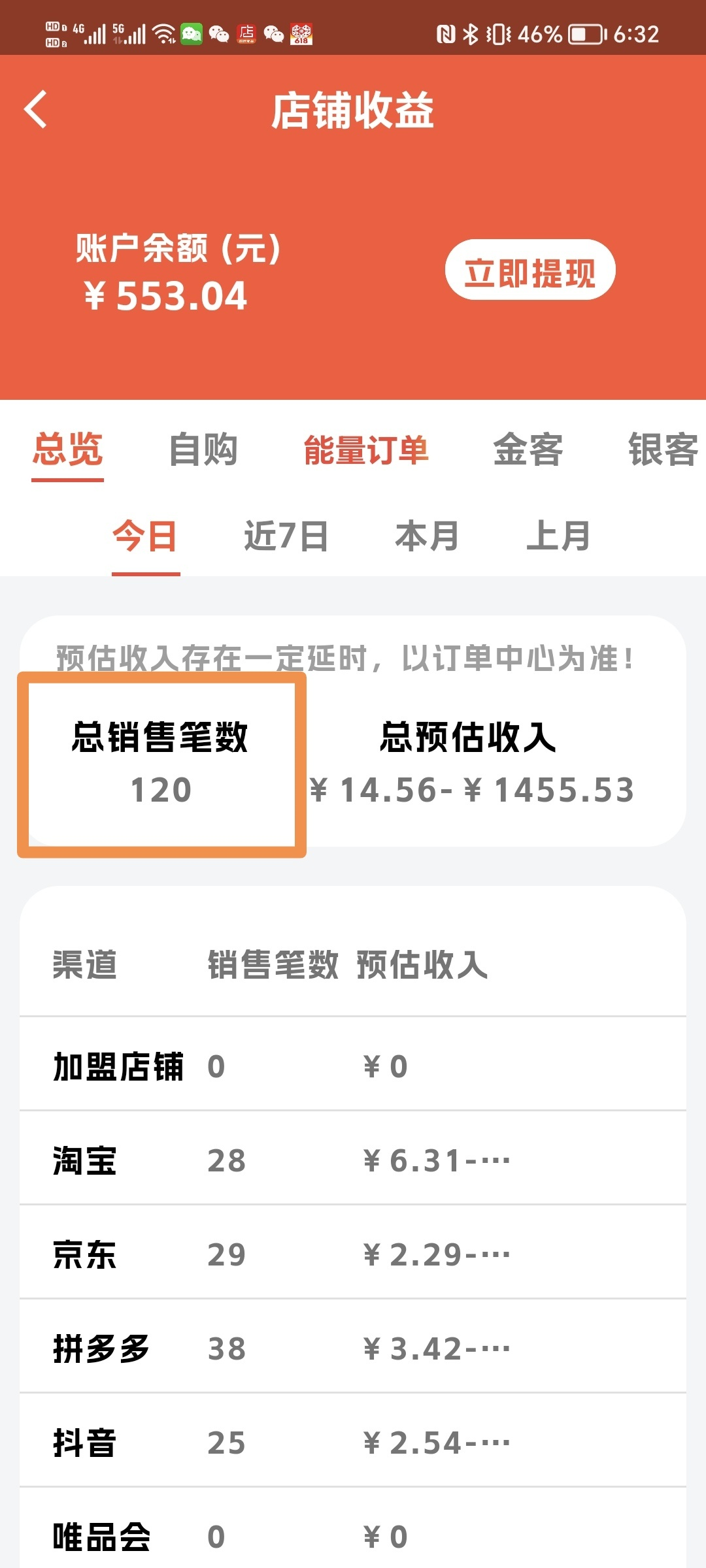Tap the battery indicator icon

586,34
